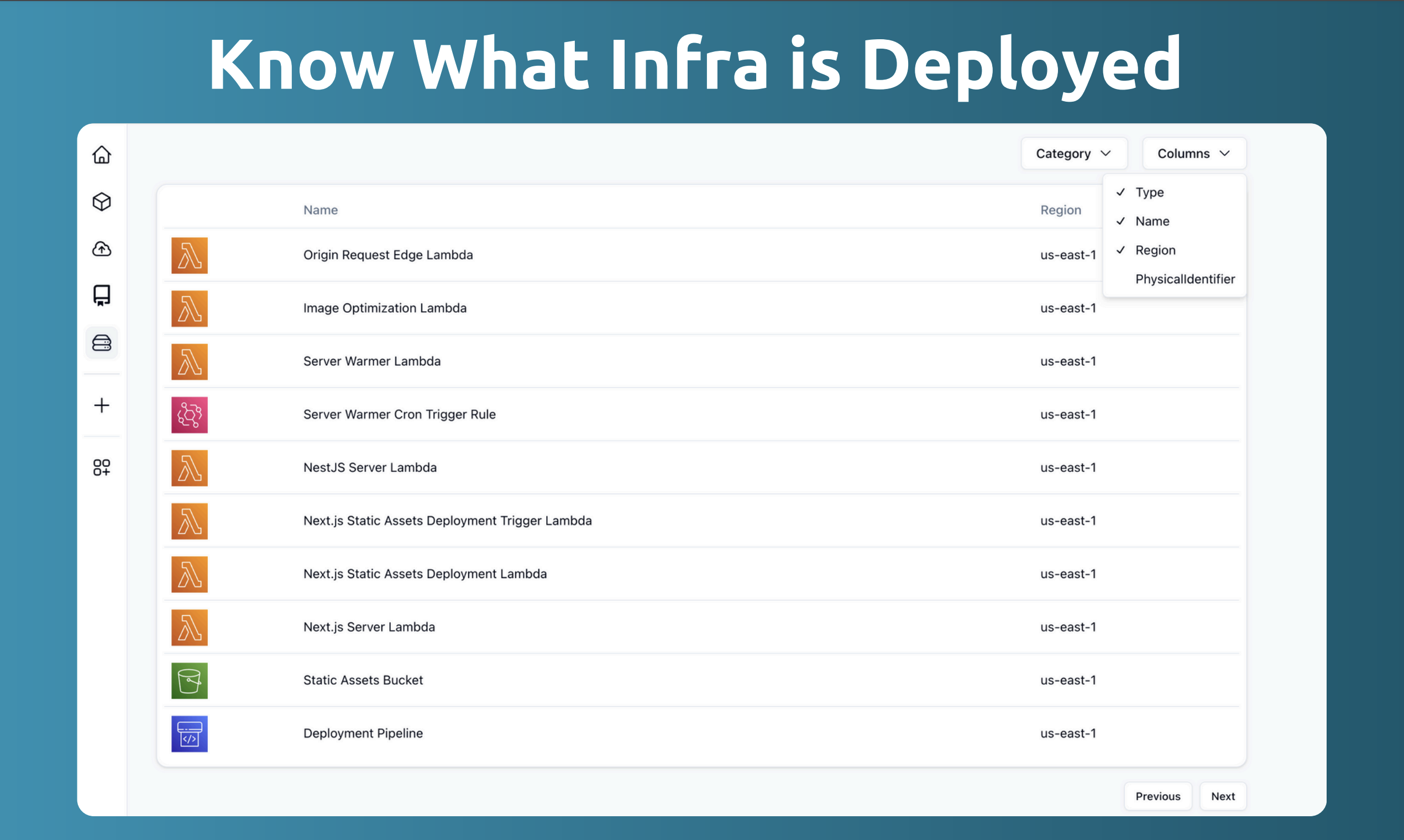
Task: Click Lambda icon for Next.js Static Assets Deployment Lambda
Action: (x=190, y=575)
